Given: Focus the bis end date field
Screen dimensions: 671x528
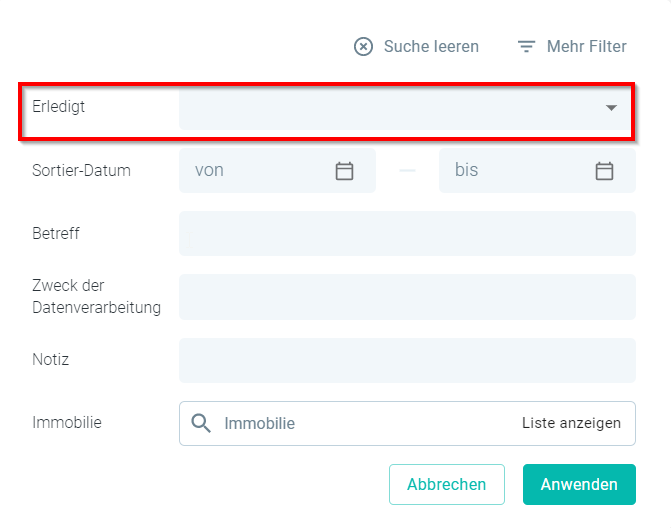Looking at the screenshot, I should pyautogui.click(x=537, y=170).
